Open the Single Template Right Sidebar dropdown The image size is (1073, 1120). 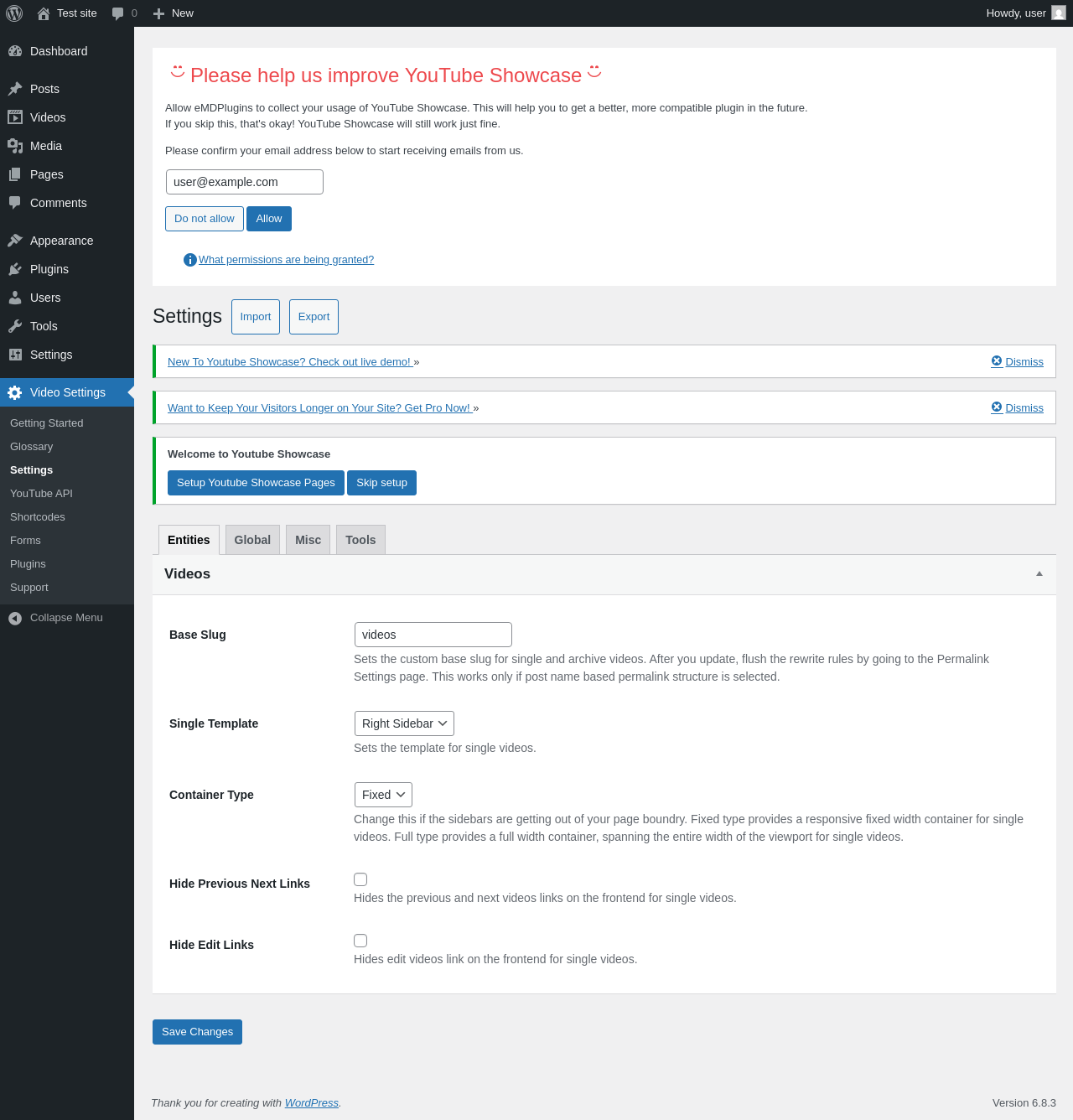pyautogui.click(x=404, y=723)
